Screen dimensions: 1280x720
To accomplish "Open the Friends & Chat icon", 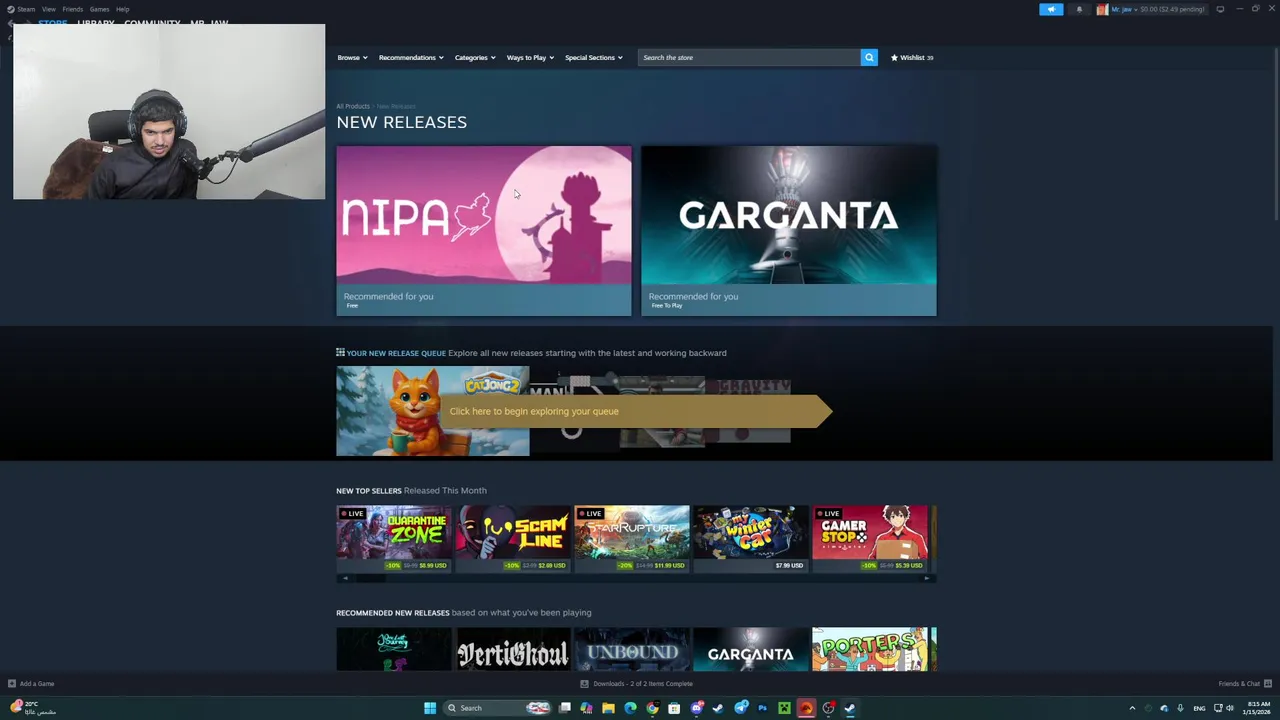I will (x=1267, y=684).
